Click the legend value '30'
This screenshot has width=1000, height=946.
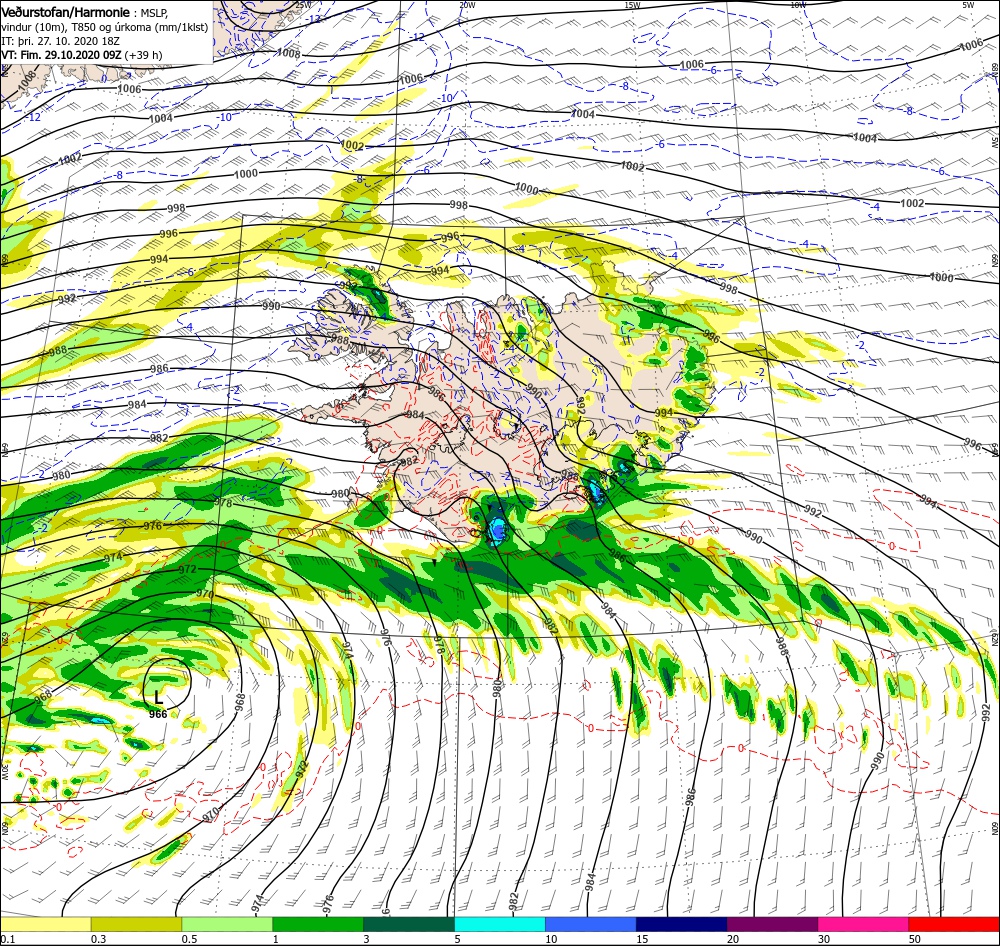point(823,939)
